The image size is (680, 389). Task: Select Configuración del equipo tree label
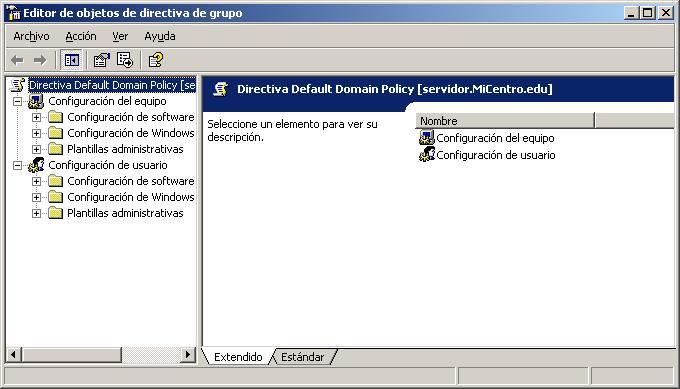click(107, 101)
